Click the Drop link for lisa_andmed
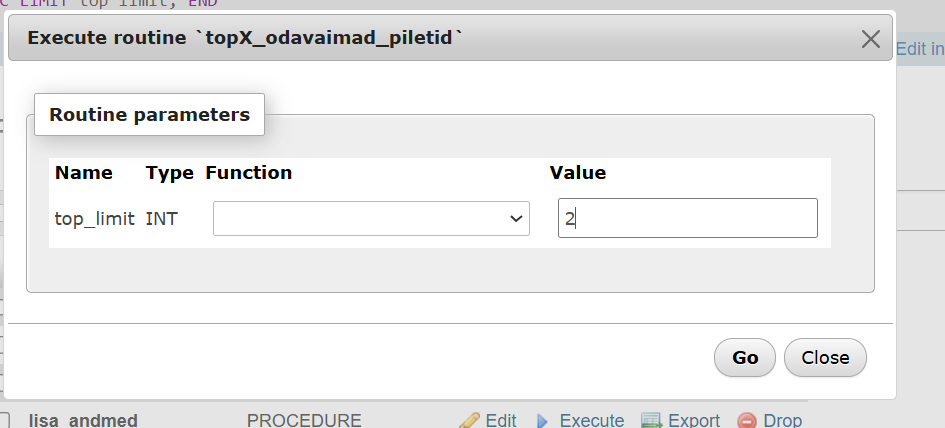945x428 pixels. click(782, 420)
